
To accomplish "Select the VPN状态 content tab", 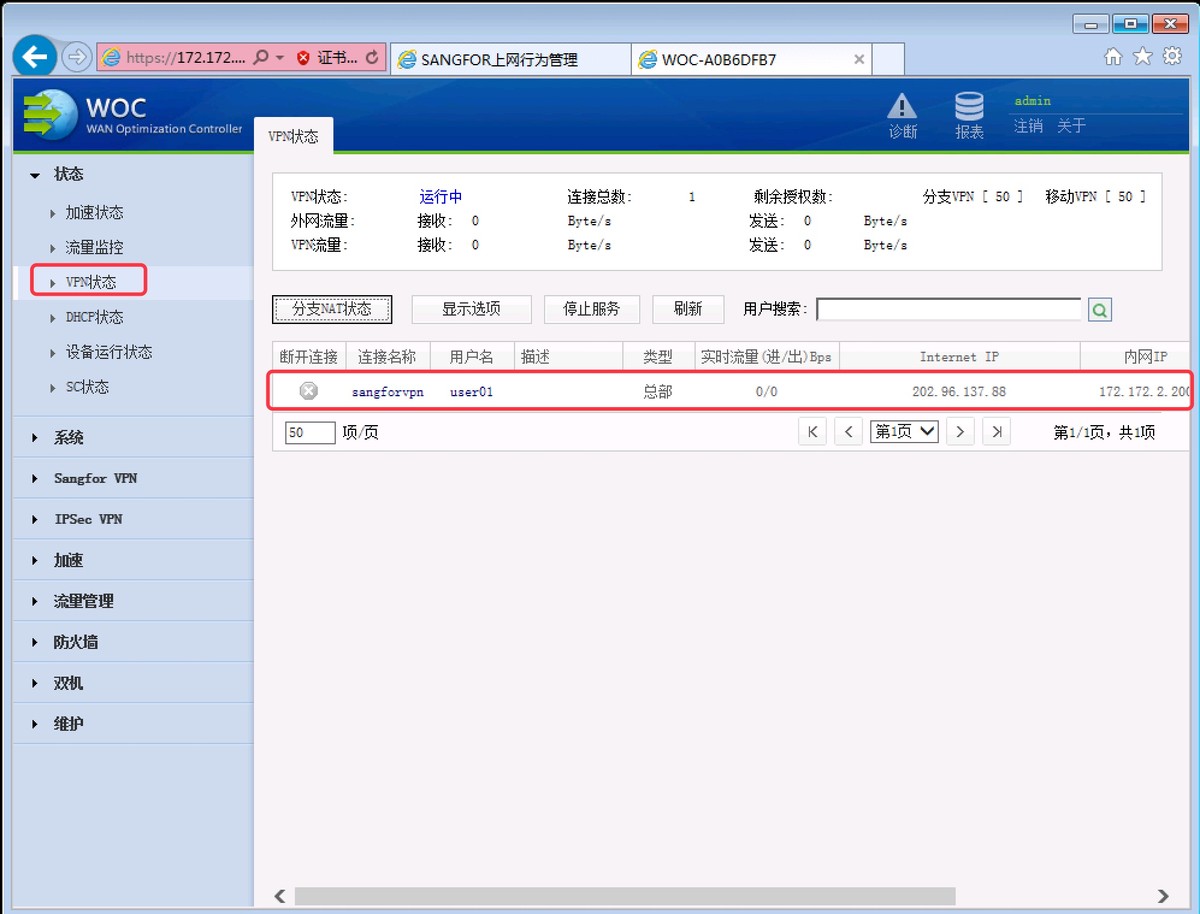I will click(293, 138).
